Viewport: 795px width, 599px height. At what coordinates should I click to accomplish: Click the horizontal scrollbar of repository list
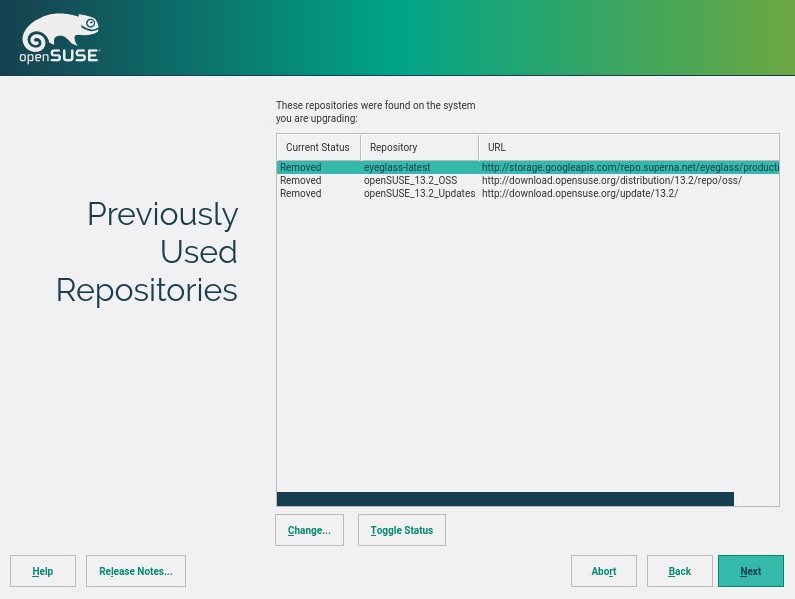coord(505,499)
